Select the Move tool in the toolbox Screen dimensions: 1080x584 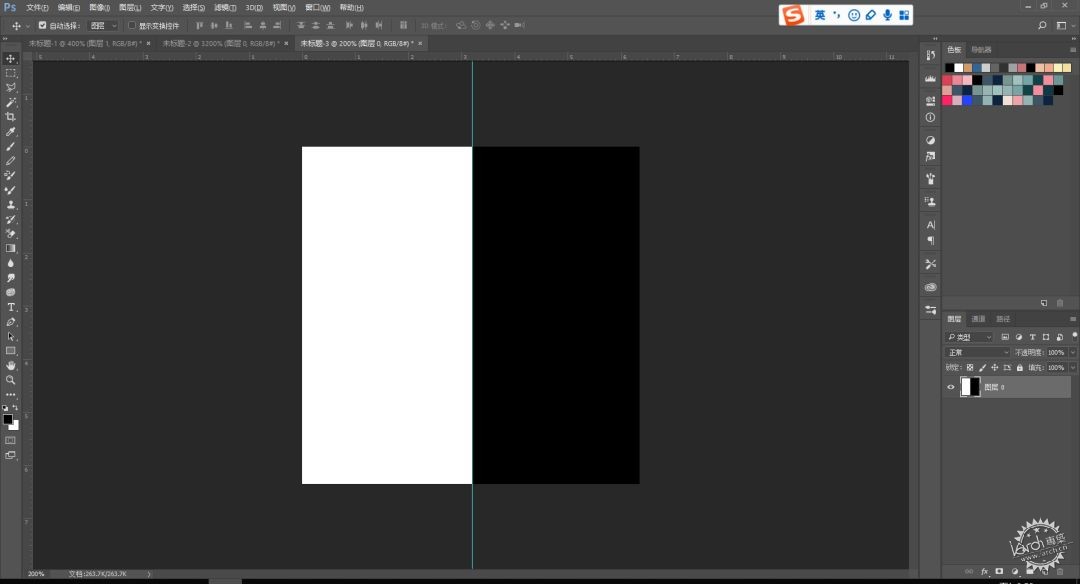pyautogui.click(x=10, y=59)
